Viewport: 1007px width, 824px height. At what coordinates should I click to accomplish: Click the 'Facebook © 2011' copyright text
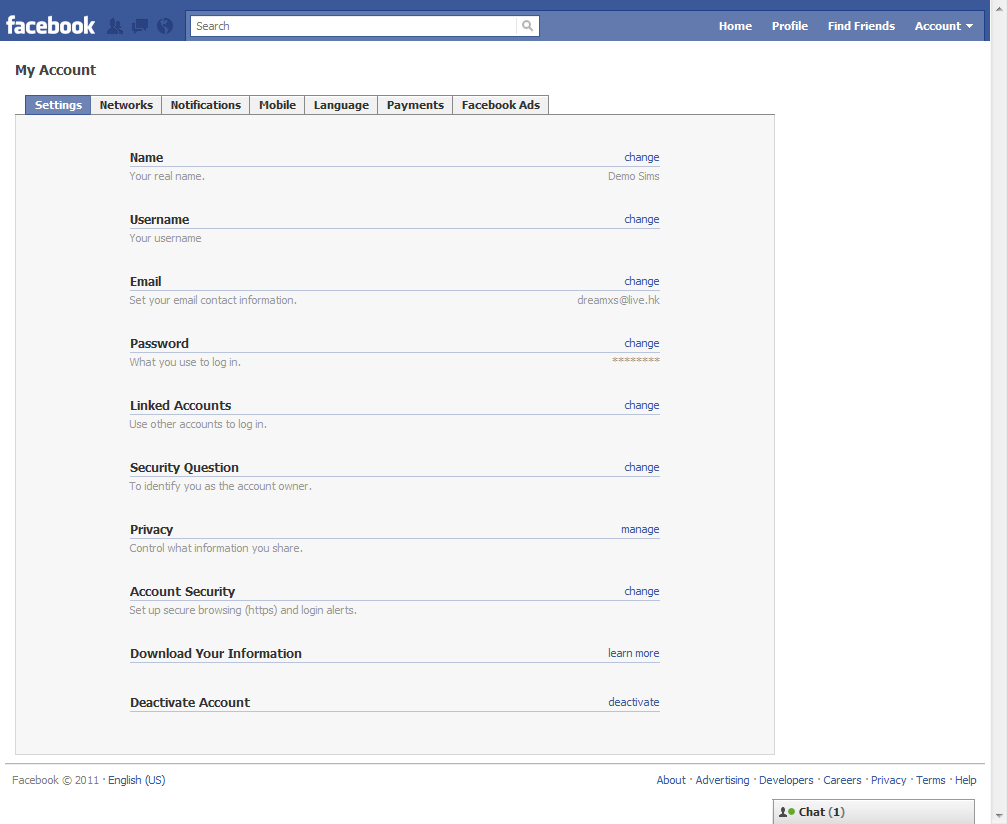coord(56,780)
